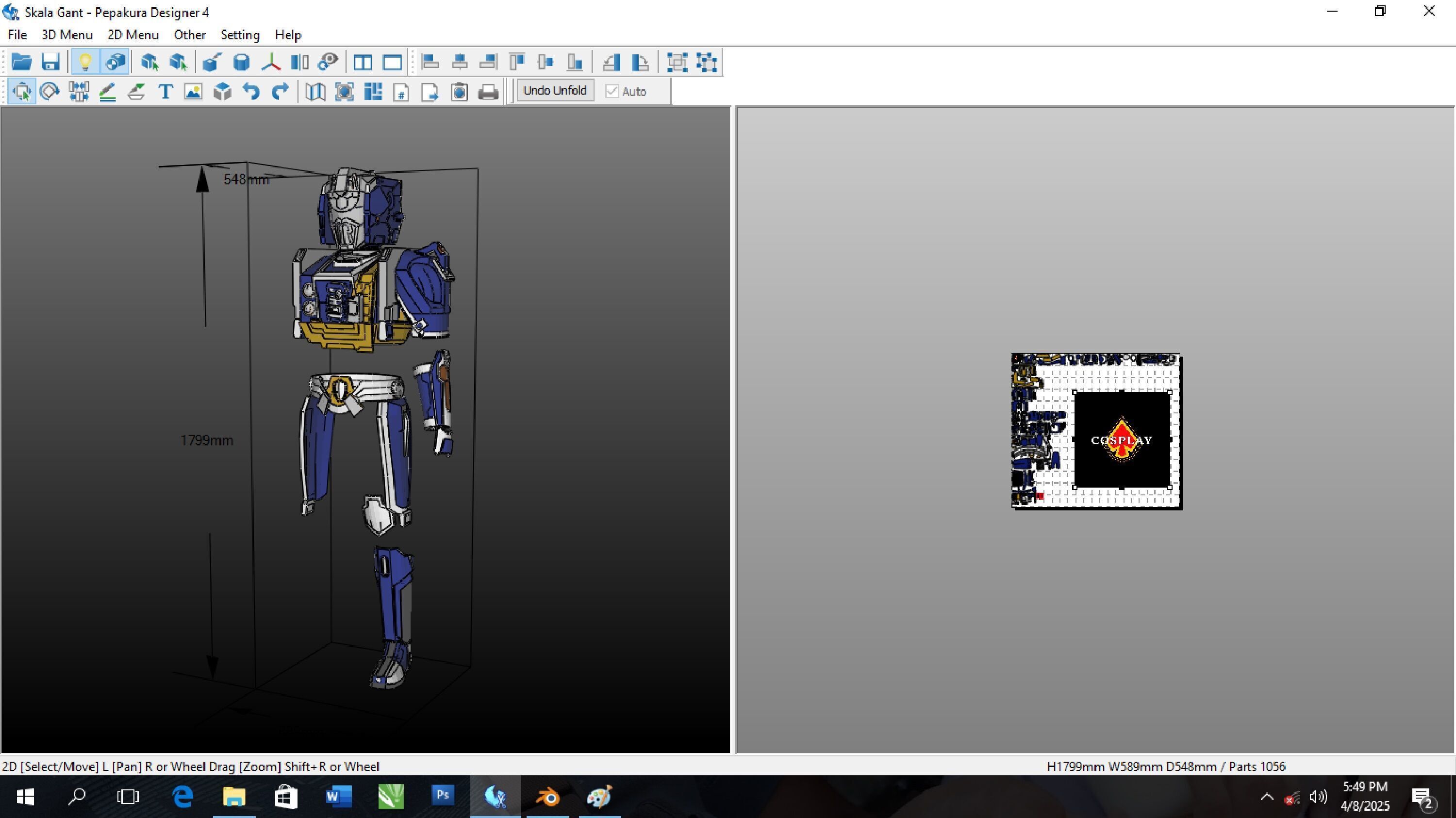This screenshot has width=1456, height=818.
Task: Open the Help menu
Action: click(x=288, y=34)
